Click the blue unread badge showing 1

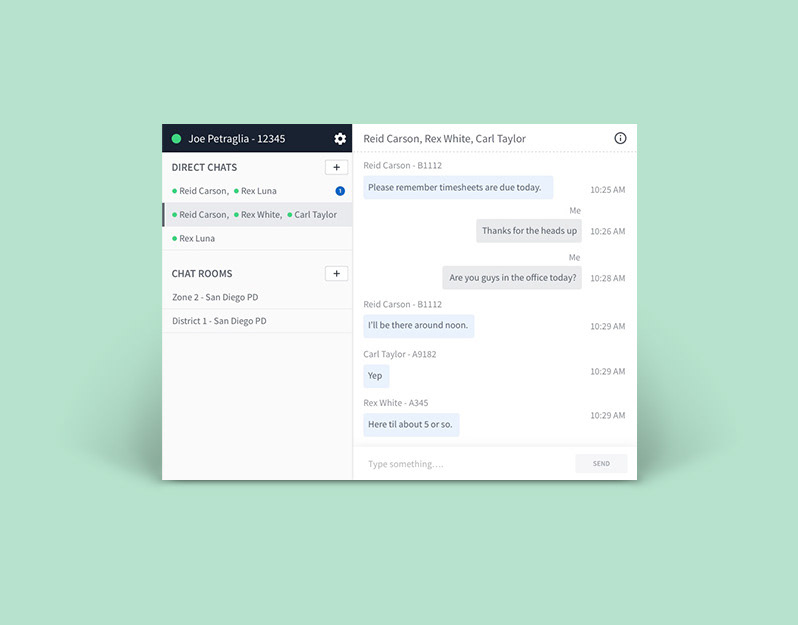[x=340, y=191]
